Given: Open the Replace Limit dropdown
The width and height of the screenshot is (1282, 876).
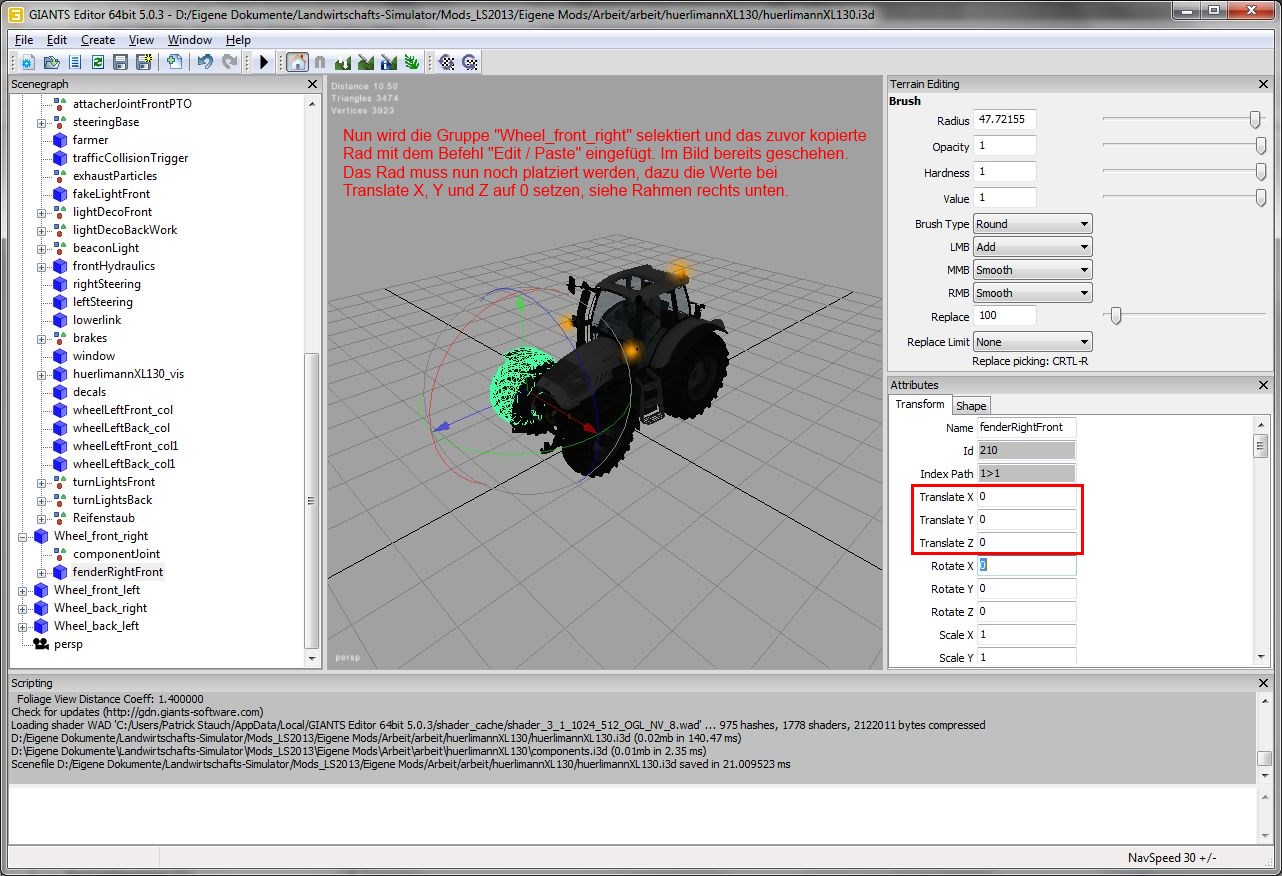Looking at the screenshot, I should tap(1032, 342).
